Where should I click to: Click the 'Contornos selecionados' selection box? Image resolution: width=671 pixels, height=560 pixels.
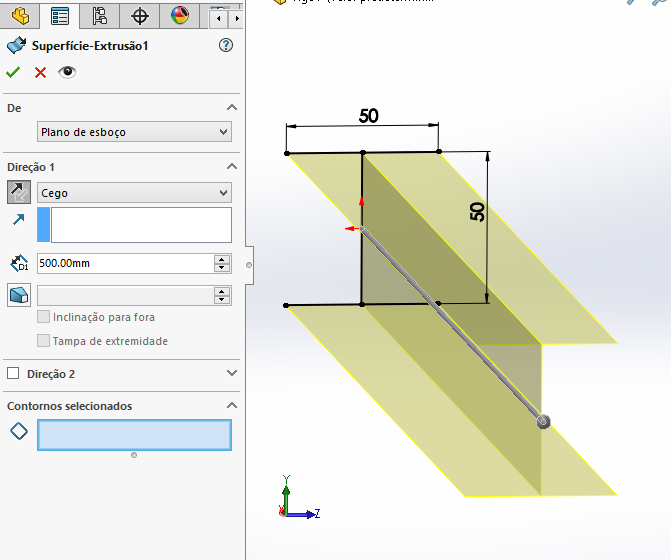(134, 435)
